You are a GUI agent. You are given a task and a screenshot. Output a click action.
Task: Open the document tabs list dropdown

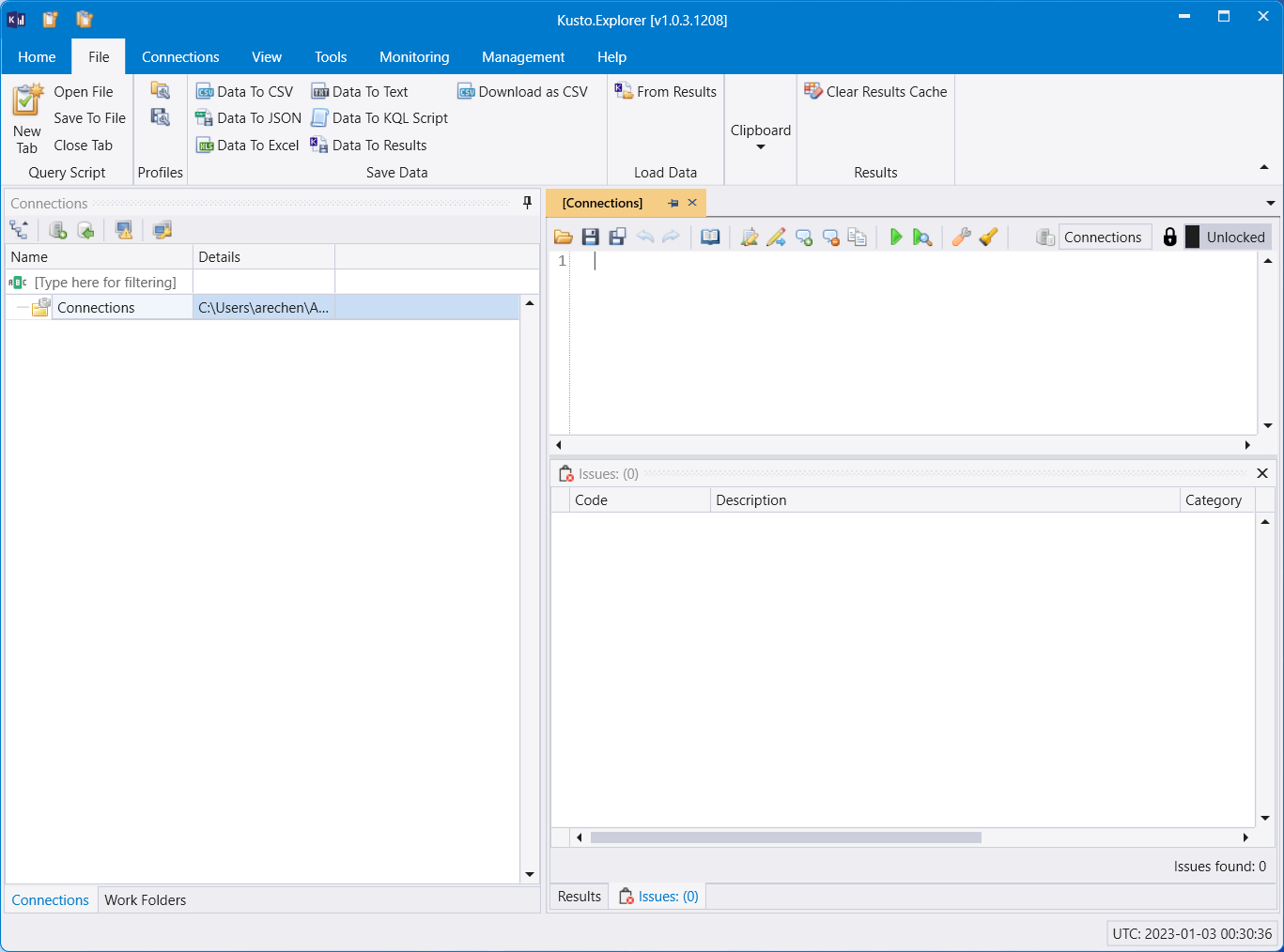[x=1270, y=203]
